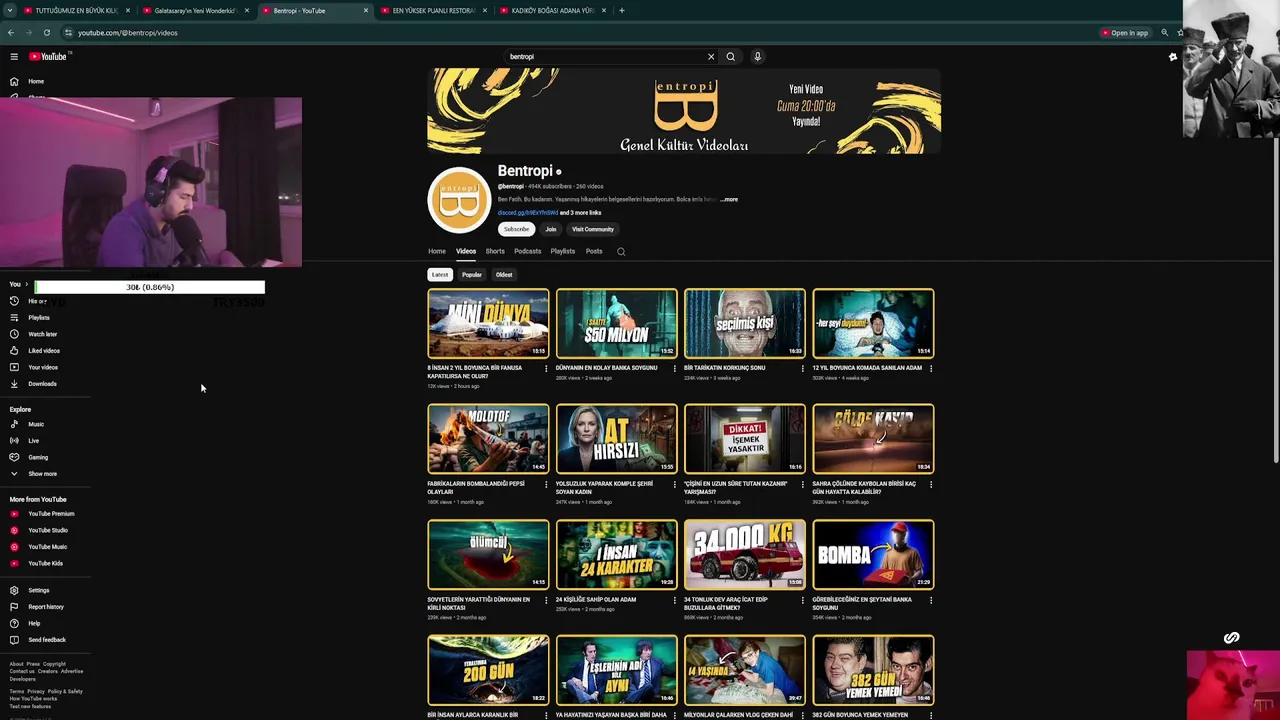This screenshot has height=720, width=1280.
Task: Open the MİNİ DÜNYA video thumbnail
Action: click(488, 324)
